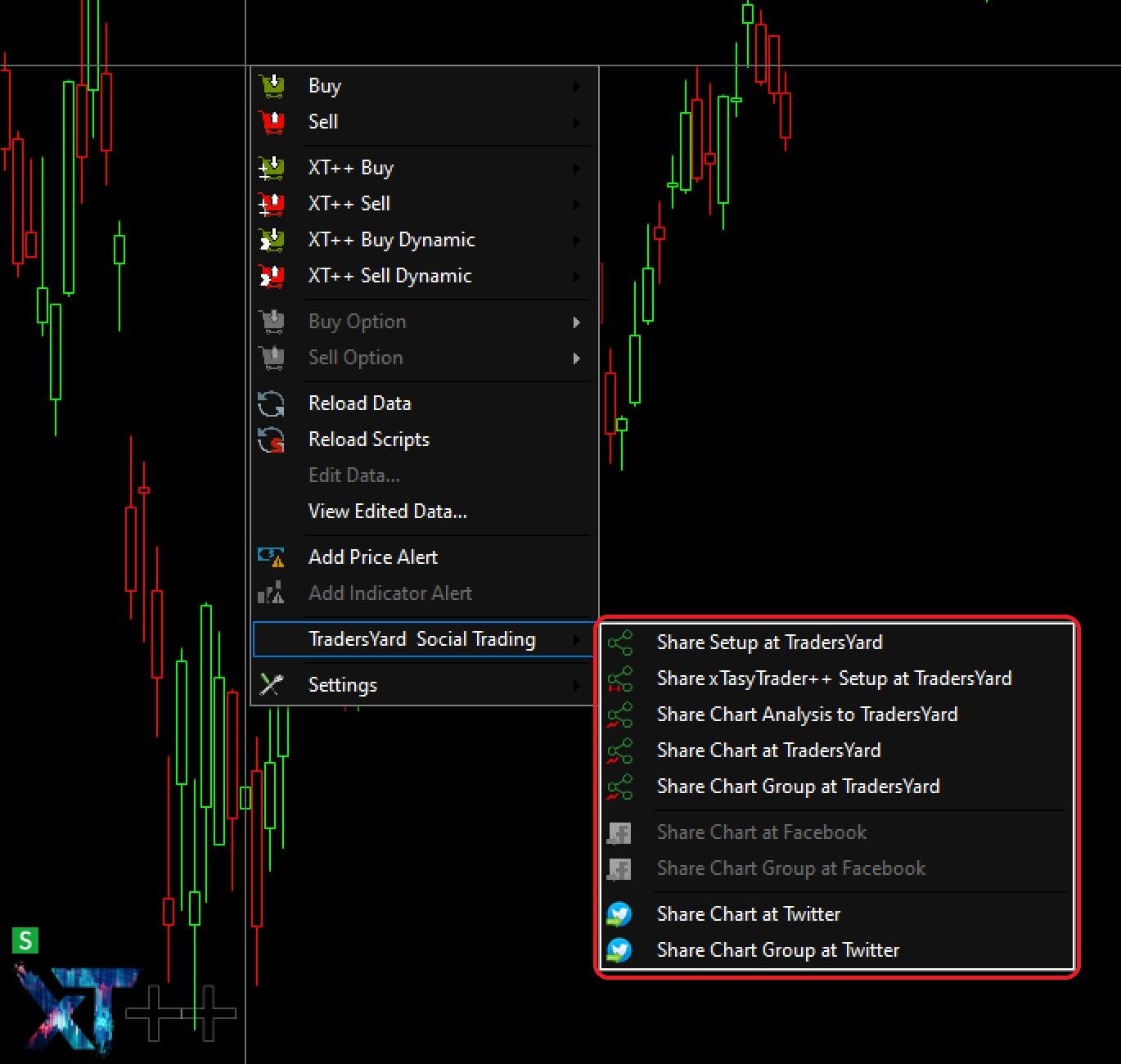Screen dimensions: 1121x1064
Task: Click the Facebook icon for Share Chart
Action: [619, 832]
